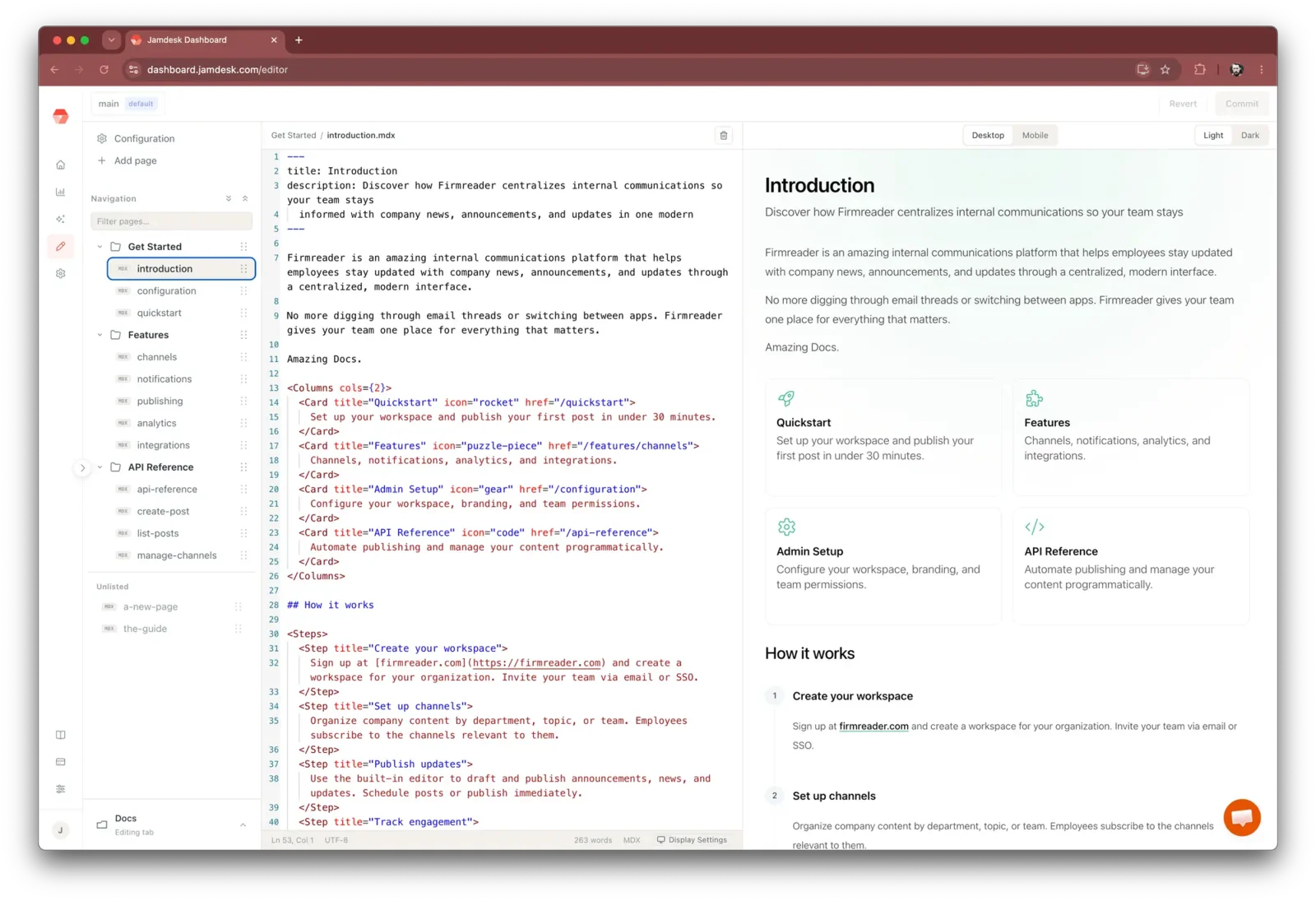Click the Admin Setup card in preview
Screen dimensions: 1316x901
point(883,566)
